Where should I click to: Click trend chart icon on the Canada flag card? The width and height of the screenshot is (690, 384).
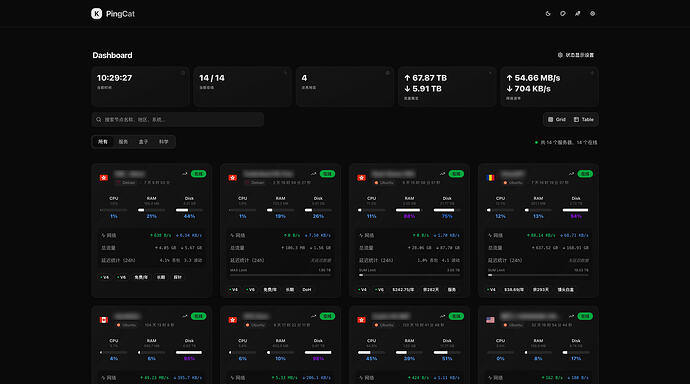(185, 316)
